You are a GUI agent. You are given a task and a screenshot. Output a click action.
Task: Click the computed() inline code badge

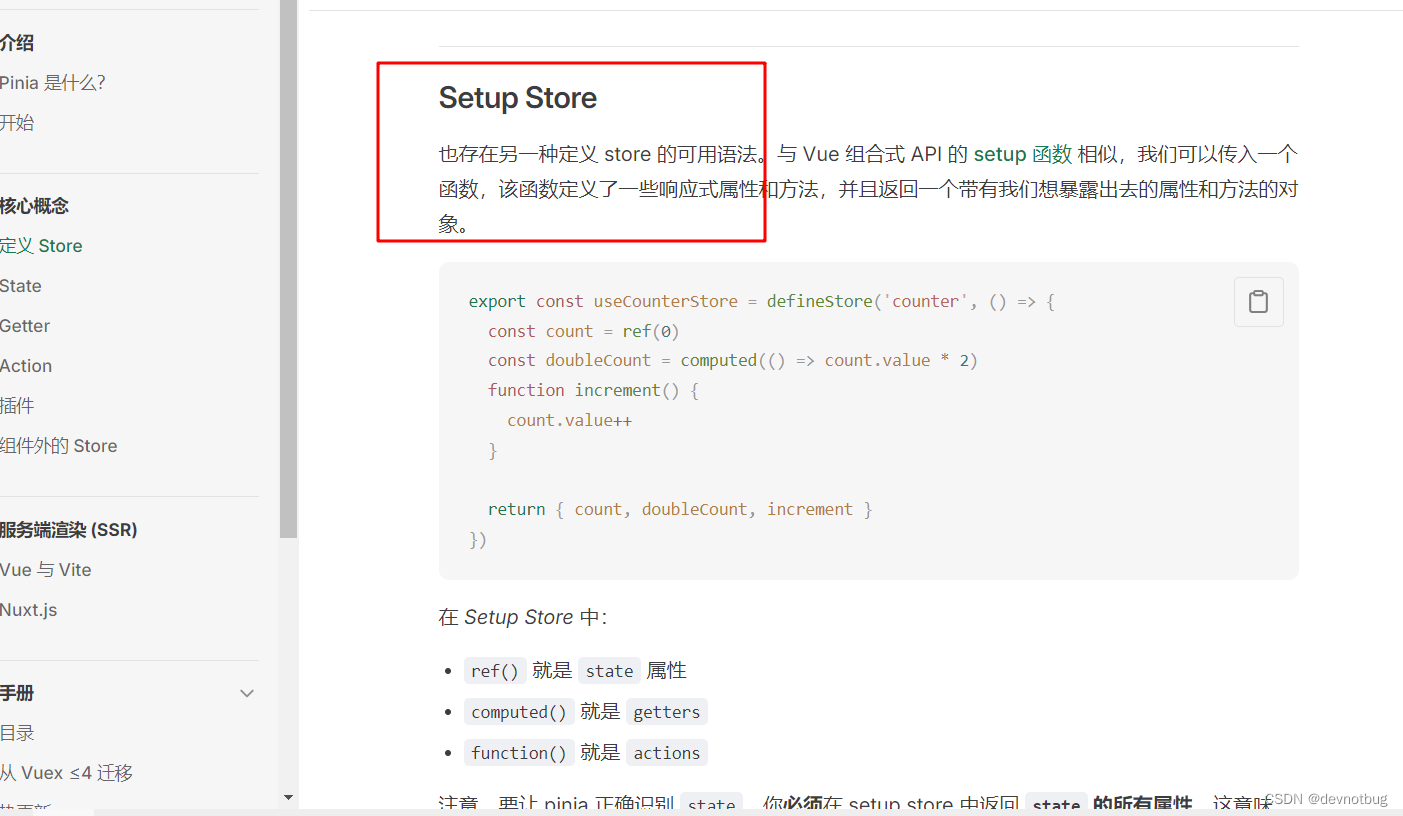coord(519,712)
